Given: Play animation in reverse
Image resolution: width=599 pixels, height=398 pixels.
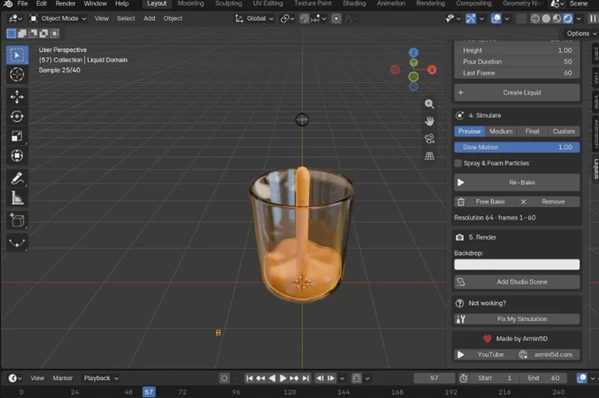Looking at the screenshot, I should click(272, 378).
